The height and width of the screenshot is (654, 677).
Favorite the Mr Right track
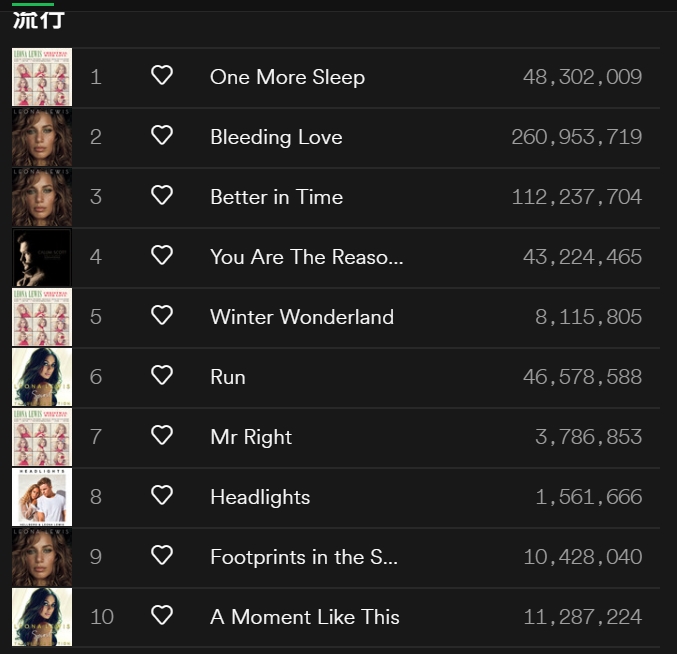click(x=162, y=436)
